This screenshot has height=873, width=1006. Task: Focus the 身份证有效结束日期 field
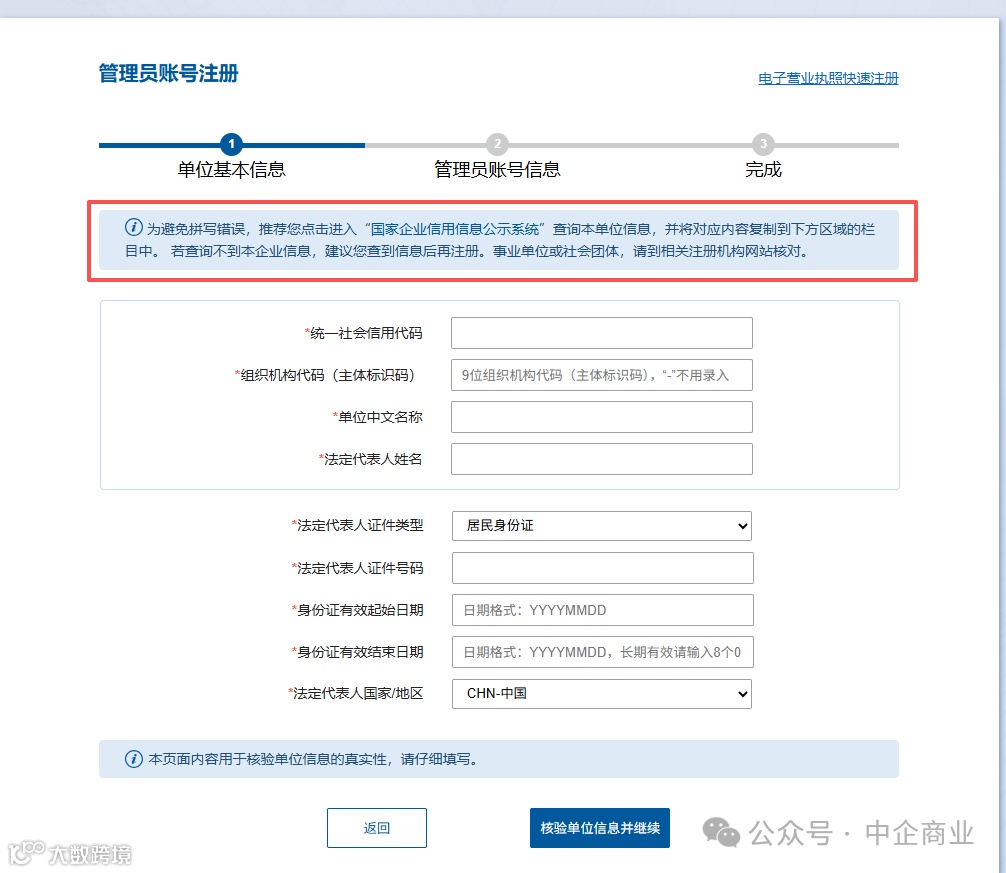coord(602,652)
